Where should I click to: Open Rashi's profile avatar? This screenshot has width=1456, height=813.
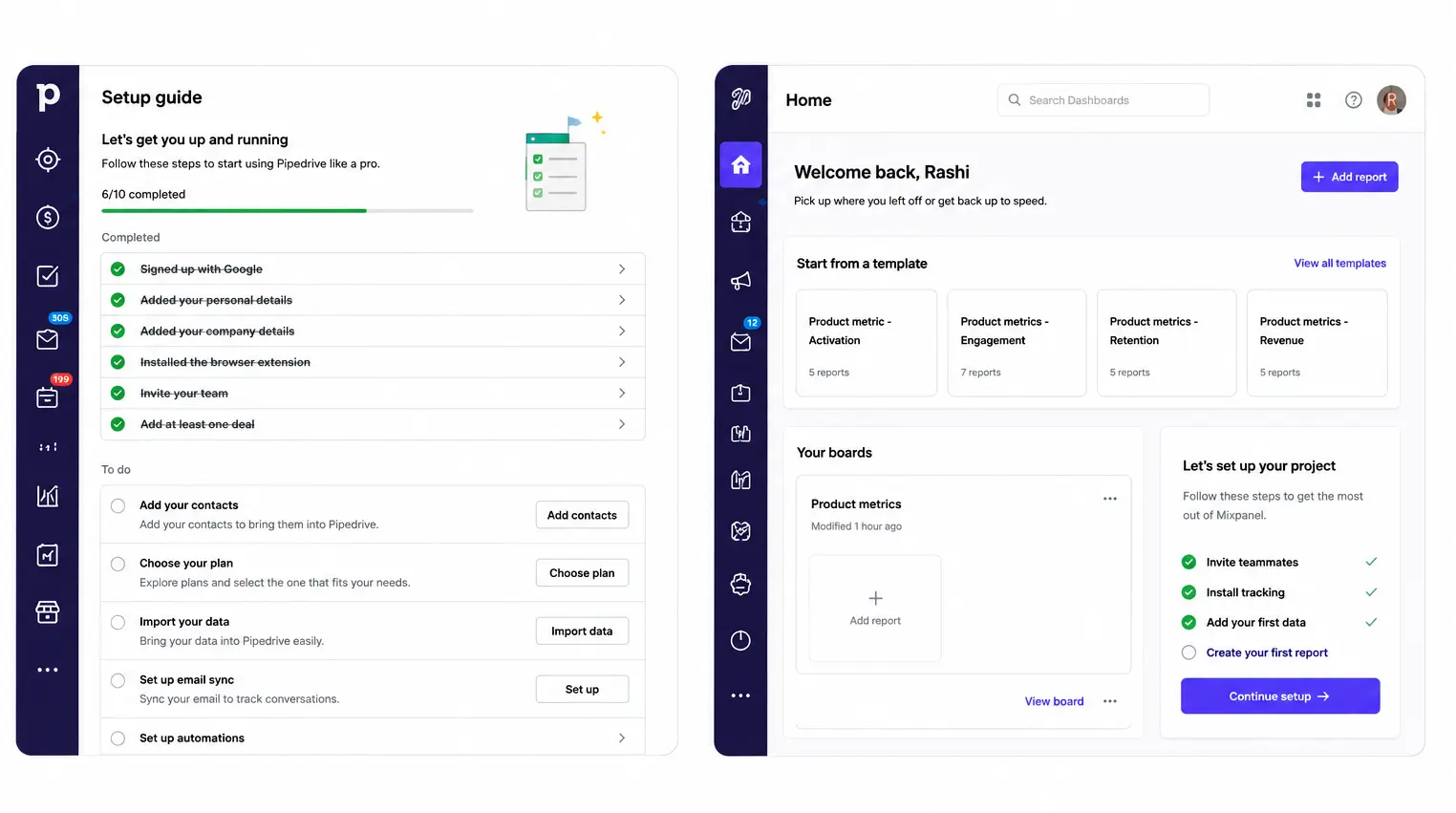click(x=1391, y=100)
